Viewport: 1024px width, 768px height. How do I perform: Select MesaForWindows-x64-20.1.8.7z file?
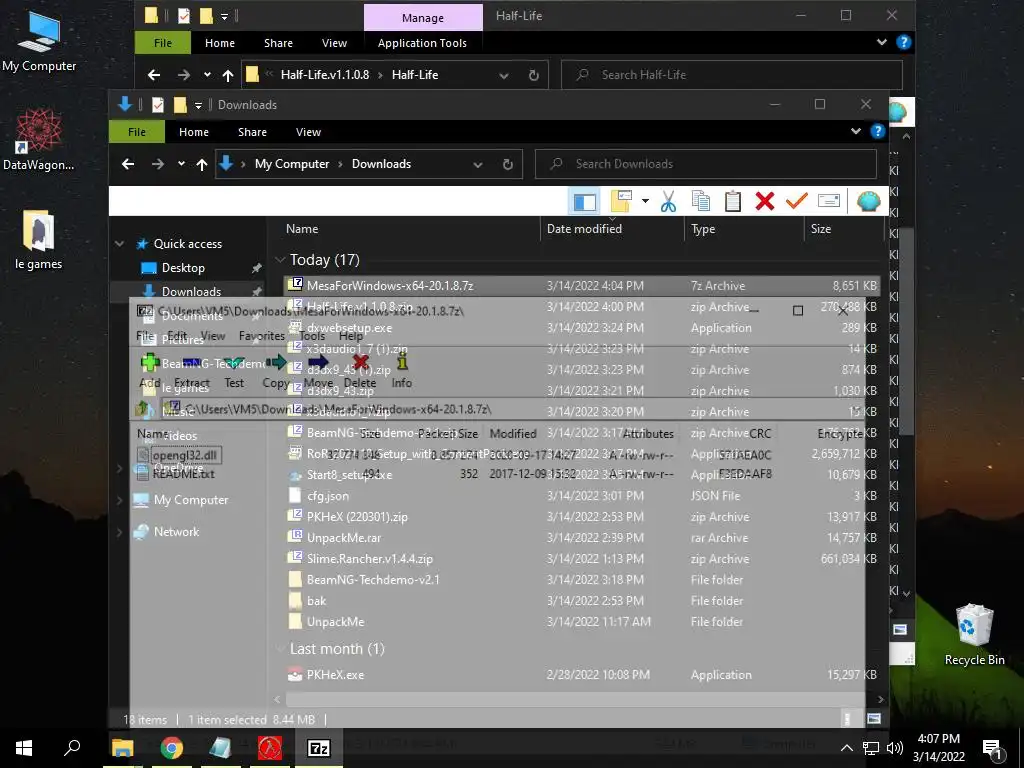581,285
